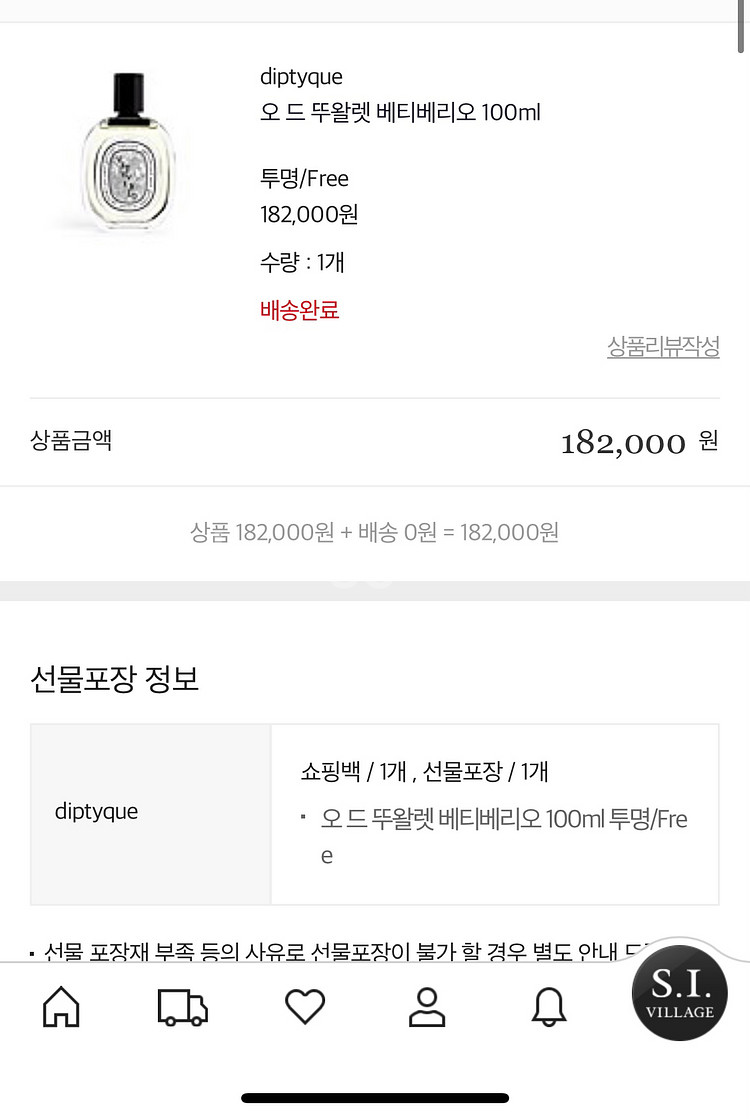Click the 상품 182,000원 + 배송 0원 breakdown
This screenshot has width=750, height=1119.
374,532
